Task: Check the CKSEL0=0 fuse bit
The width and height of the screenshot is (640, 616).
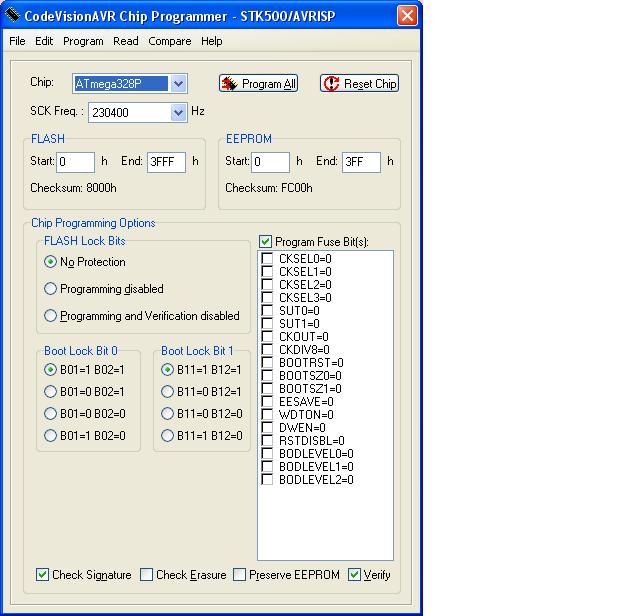Action: coord(267,258)
